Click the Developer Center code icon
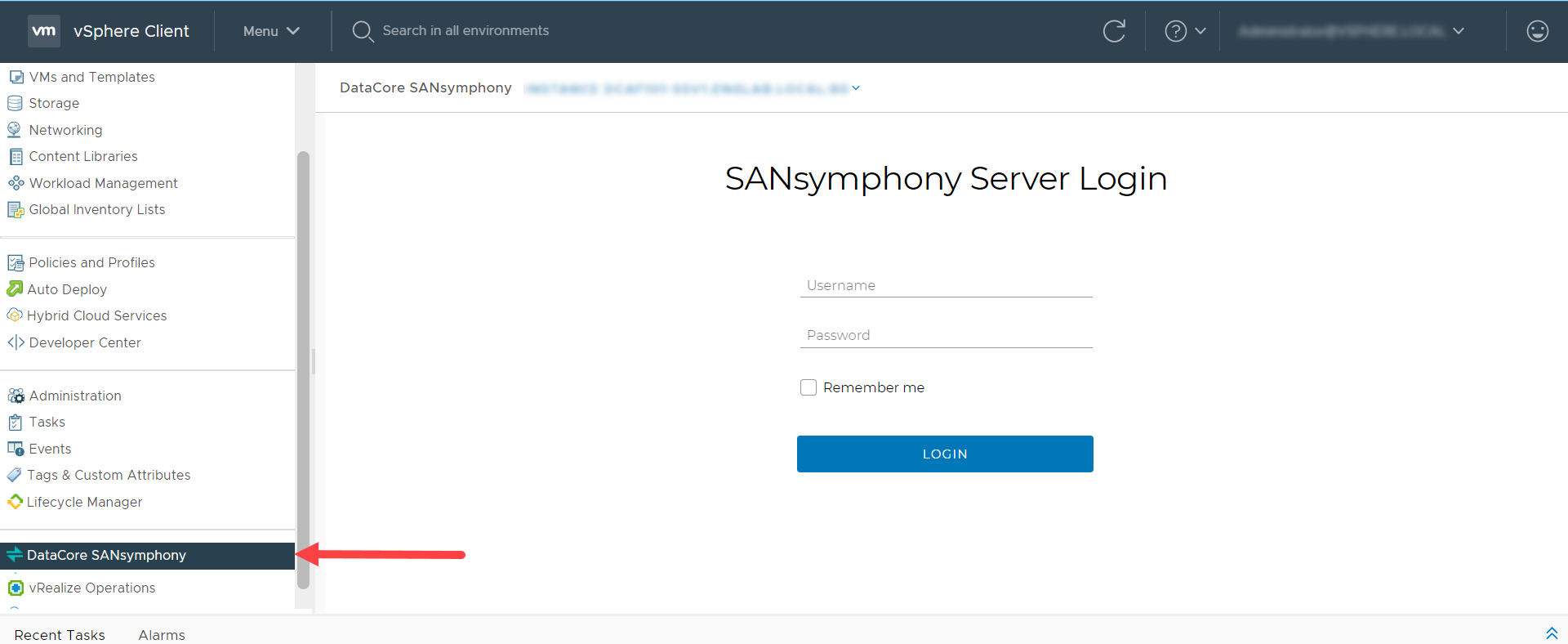Image resolution: width=1568 pixels, height=644 pixels. 16,342
